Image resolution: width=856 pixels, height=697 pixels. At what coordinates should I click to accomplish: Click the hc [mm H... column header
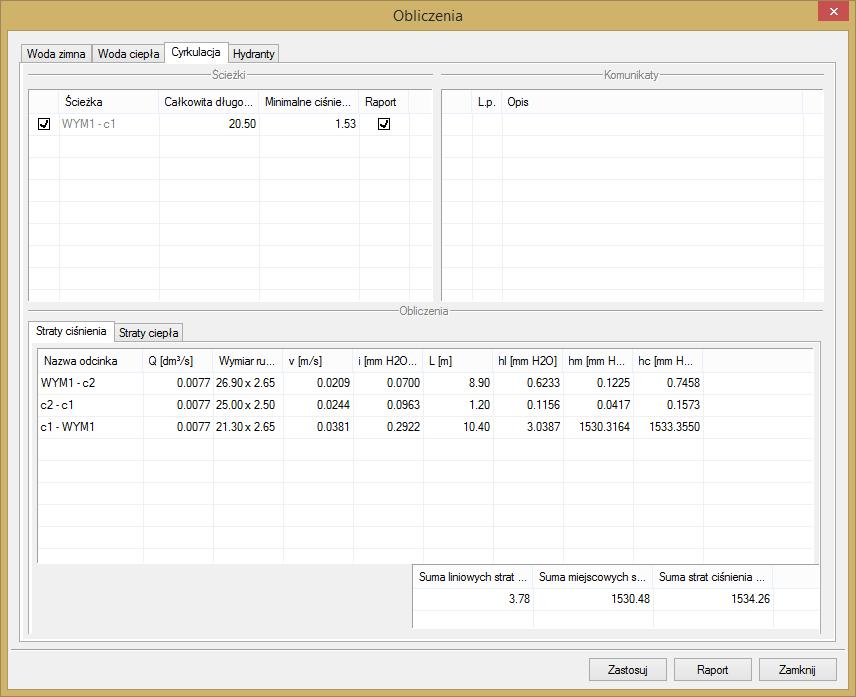(667, 361)
